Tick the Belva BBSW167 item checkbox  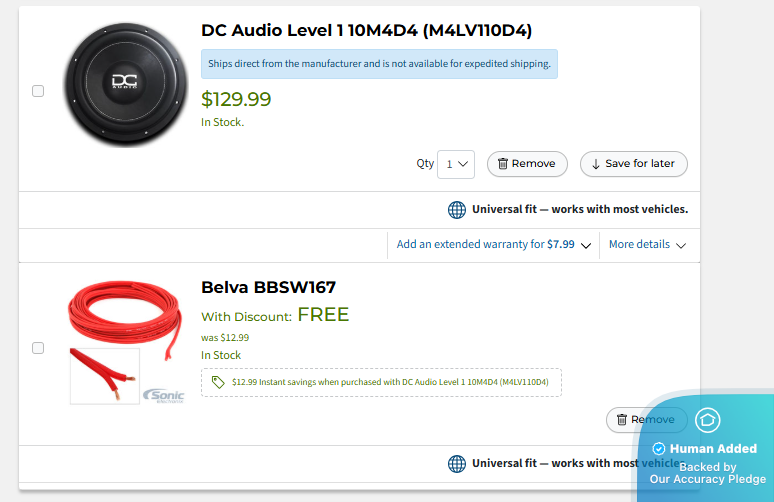(x=38, y=348)
